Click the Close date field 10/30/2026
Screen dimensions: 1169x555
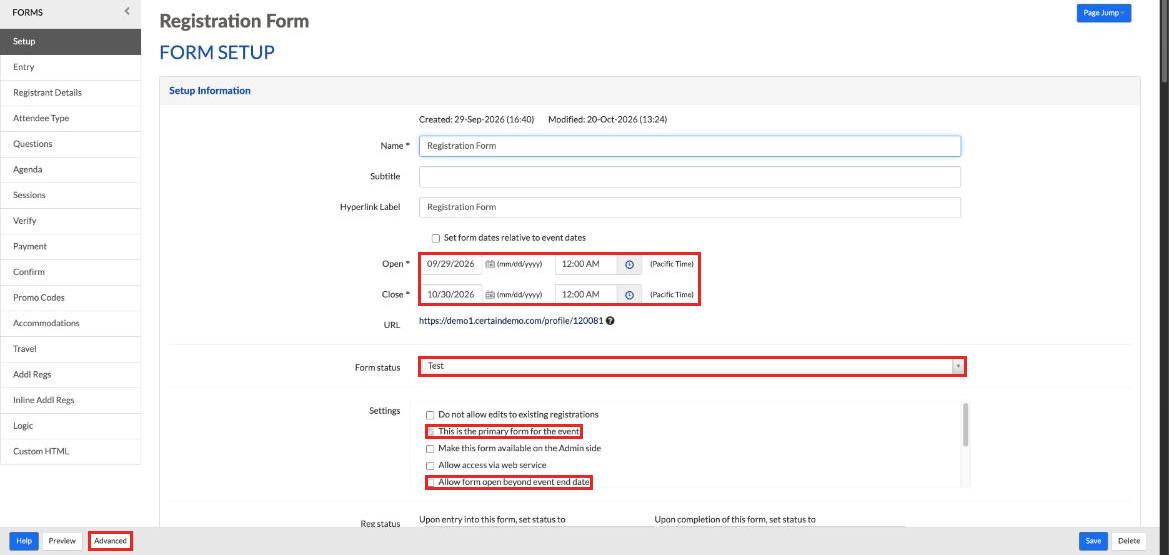[451, 295]
